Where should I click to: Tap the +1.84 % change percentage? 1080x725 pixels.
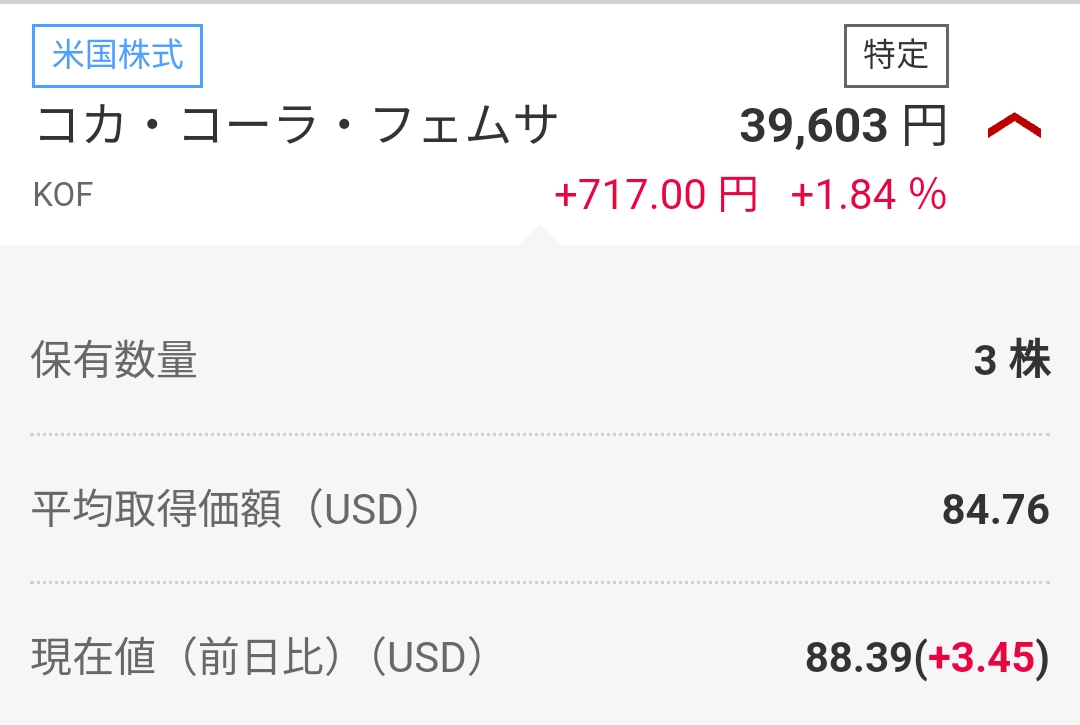869,194
